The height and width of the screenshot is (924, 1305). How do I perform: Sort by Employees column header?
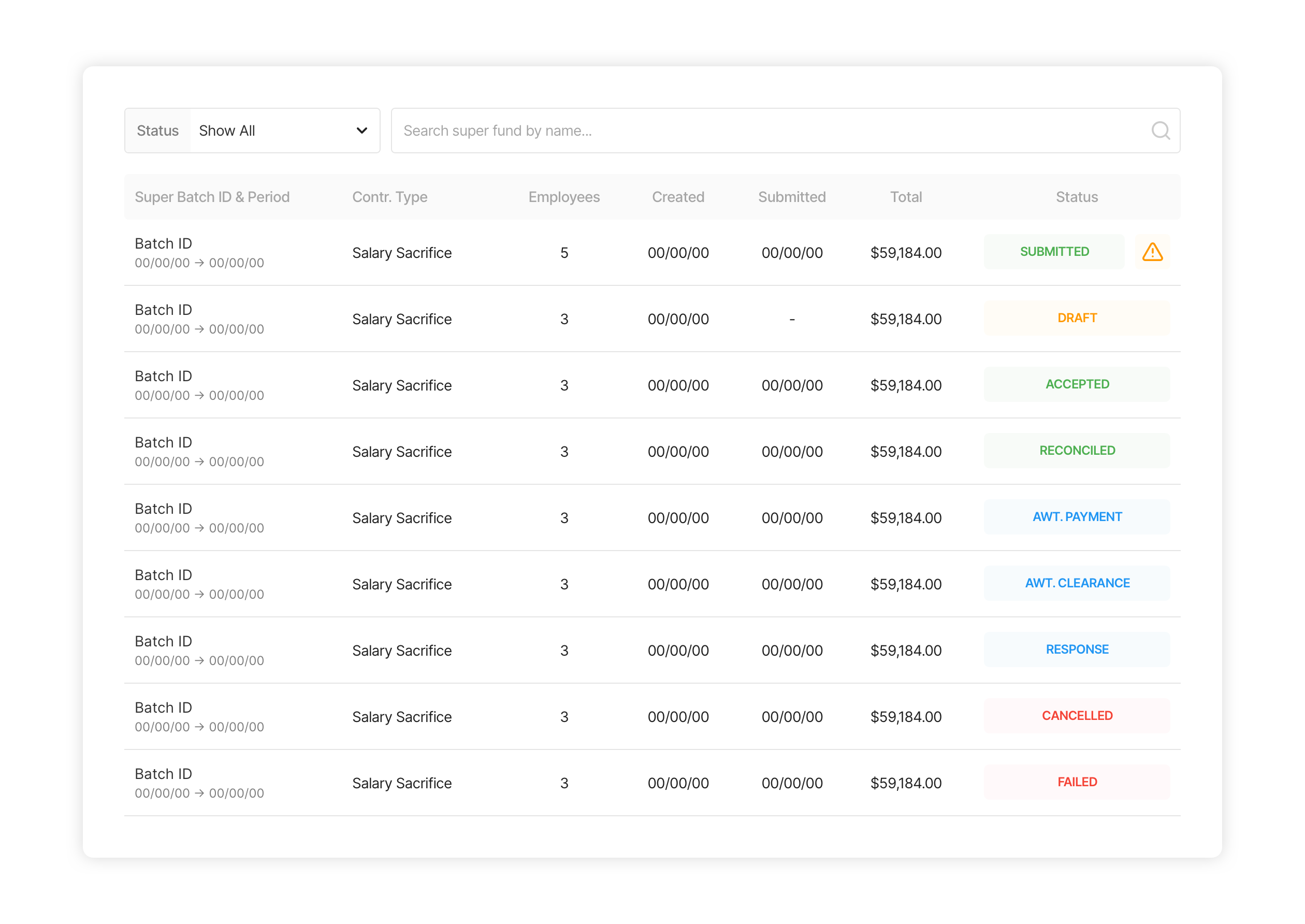[563, 197]
